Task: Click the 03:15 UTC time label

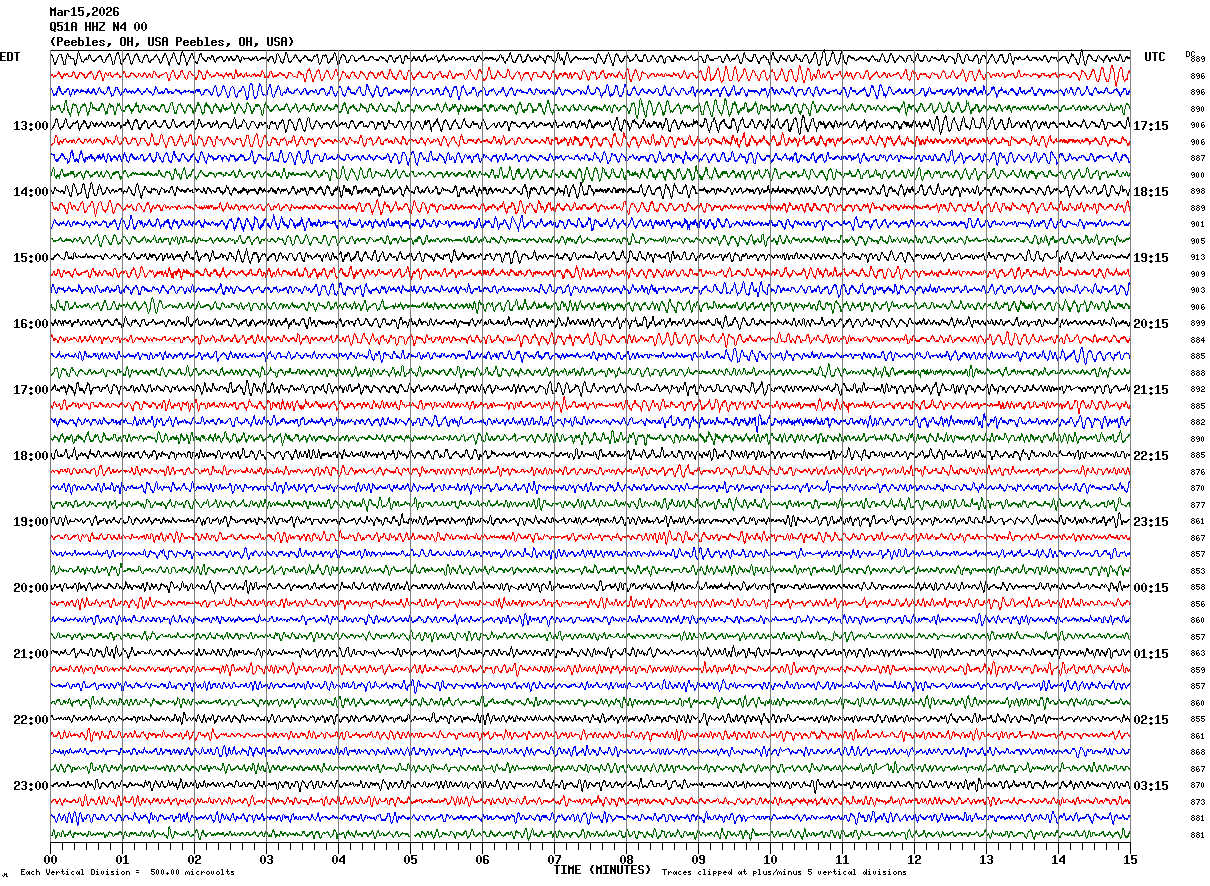Action: [x=1151, y=786]
